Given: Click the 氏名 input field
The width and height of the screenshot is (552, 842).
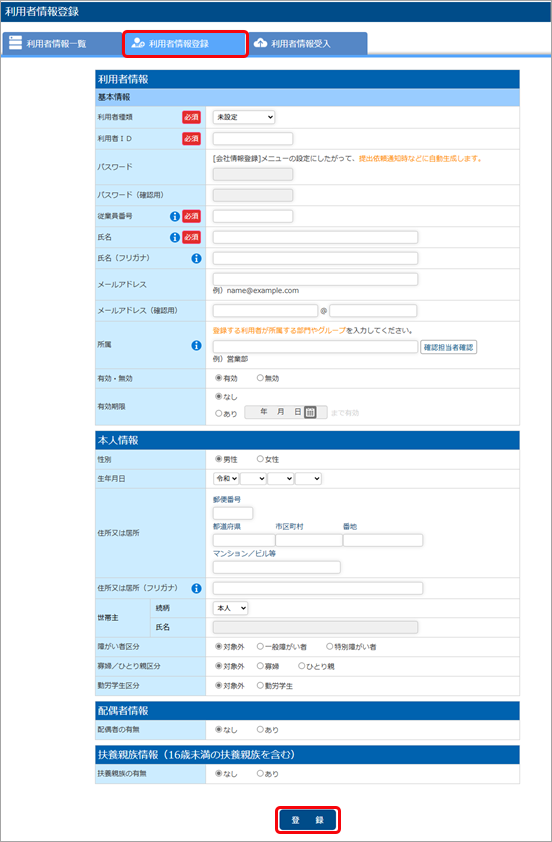Looking at the screenshot, I should tap(315, 237).
